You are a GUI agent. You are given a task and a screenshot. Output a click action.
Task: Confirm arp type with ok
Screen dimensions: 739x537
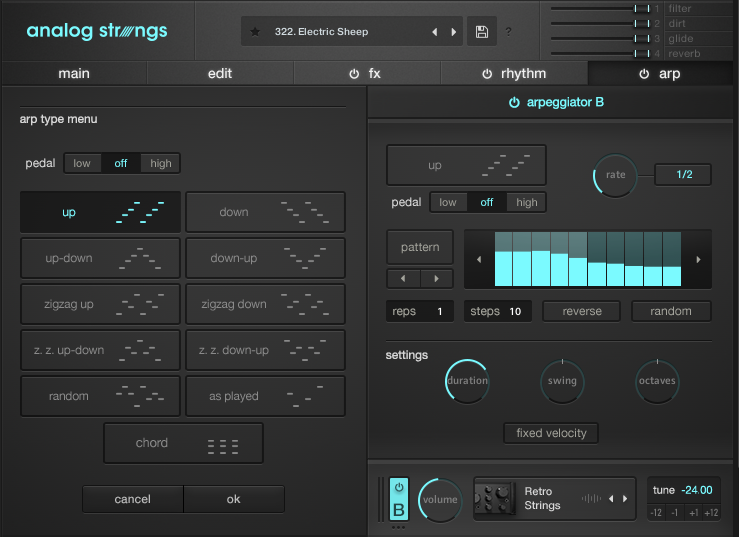(234, 499)
